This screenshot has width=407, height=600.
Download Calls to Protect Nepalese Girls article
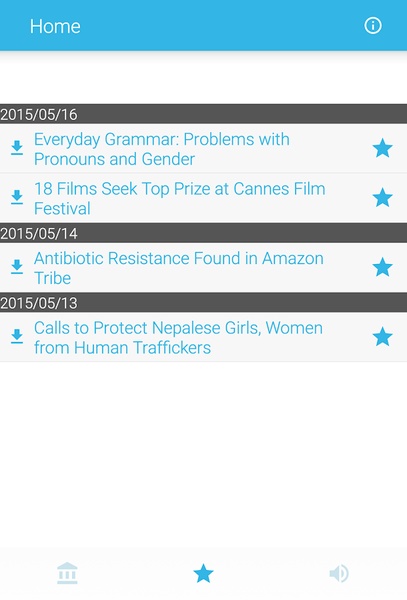pyautogui.click(x=17, y=336)
